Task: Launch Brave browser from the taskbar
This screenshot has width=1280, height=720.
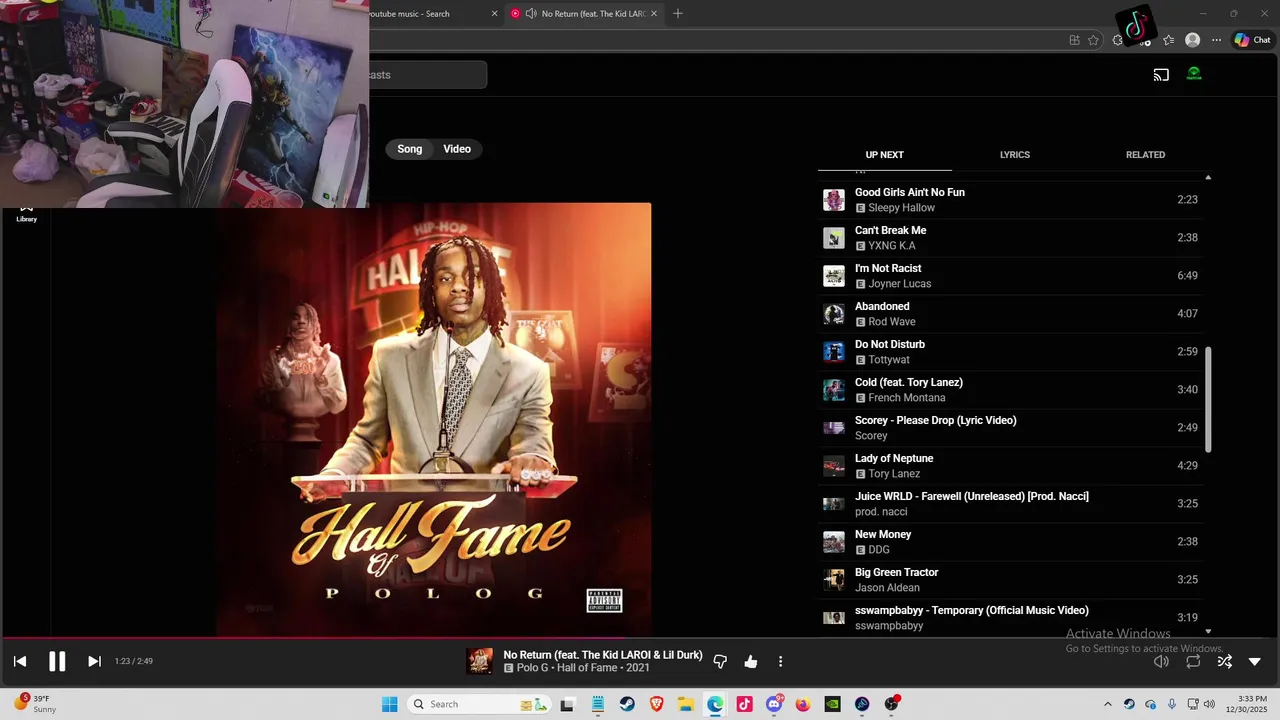Action: 657,704
